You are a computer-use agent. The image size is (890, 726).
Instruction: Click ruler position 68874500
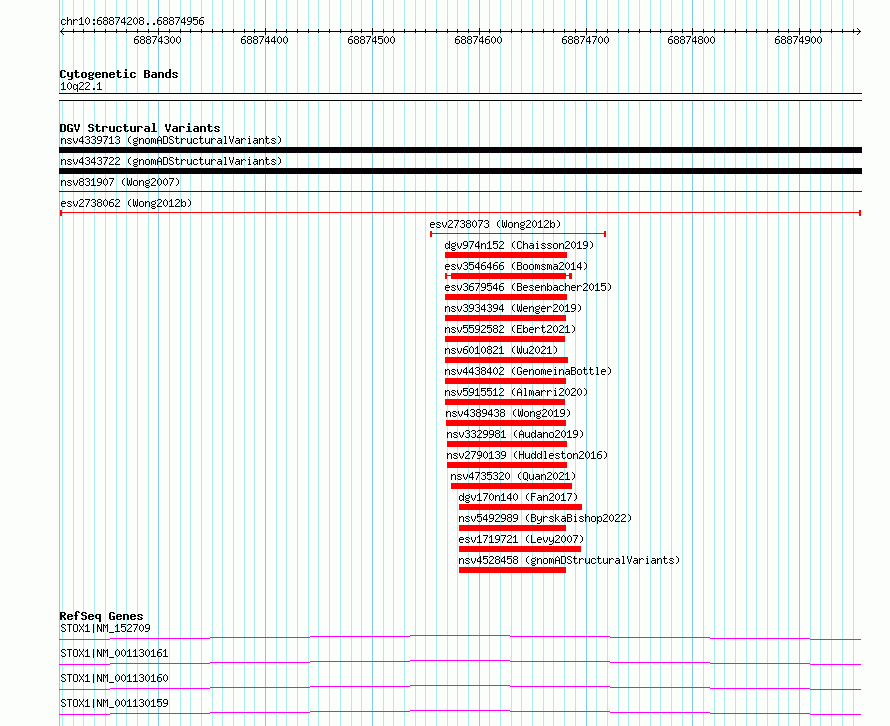click(x=371, y=40)
